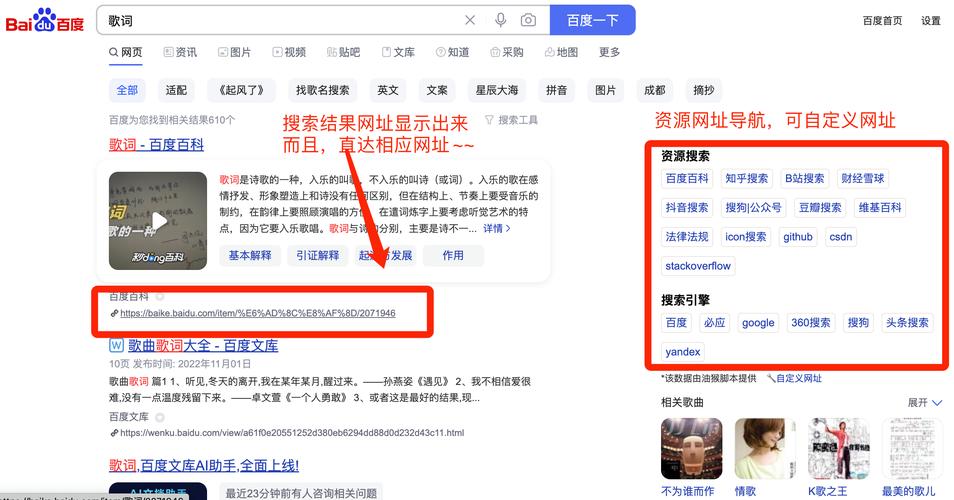Open the 歌词 - 百度百科 result link
The image size is (954, 500).
pos(156,145)
